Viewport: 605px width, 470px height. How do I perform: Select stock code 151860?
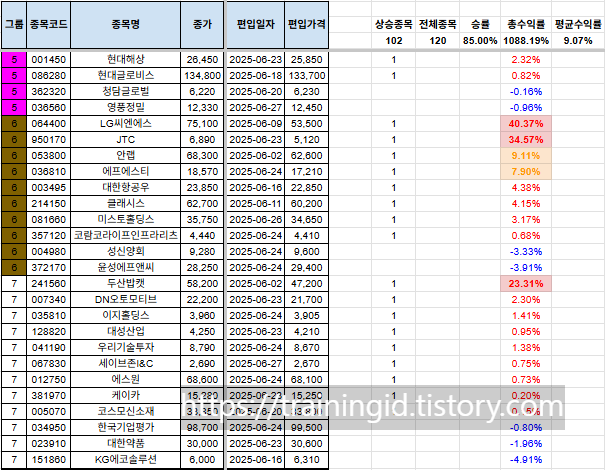click(x=49, y=460)
